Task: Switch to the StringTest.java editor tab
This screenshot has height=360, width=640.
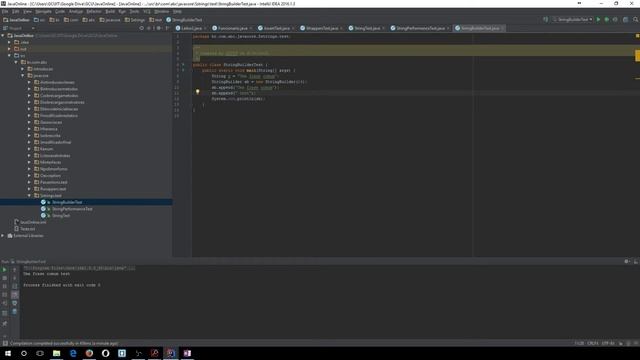Action: [x=367, y=28]
